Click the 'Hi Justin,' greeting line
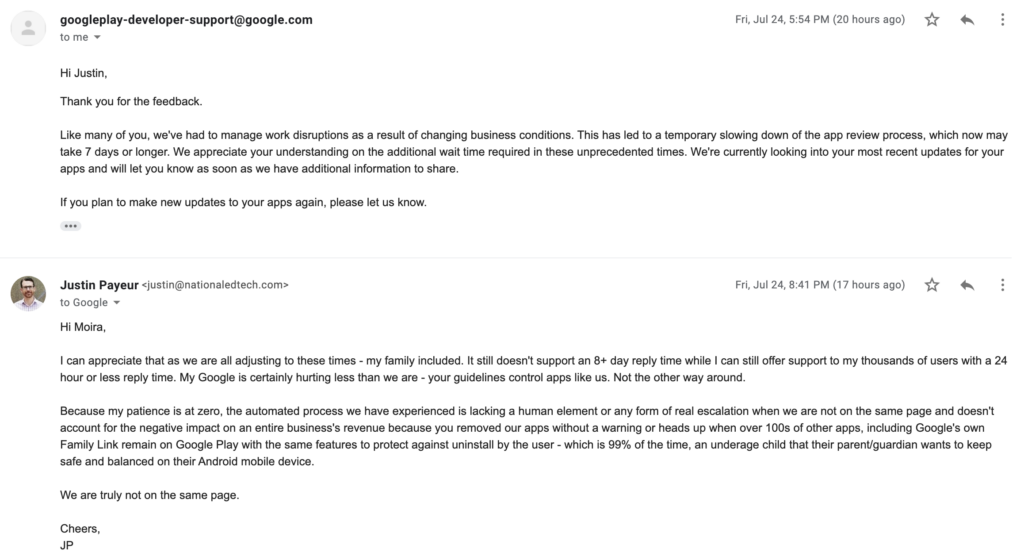This screenshot has width=1024, height=560. pos(86,73)
